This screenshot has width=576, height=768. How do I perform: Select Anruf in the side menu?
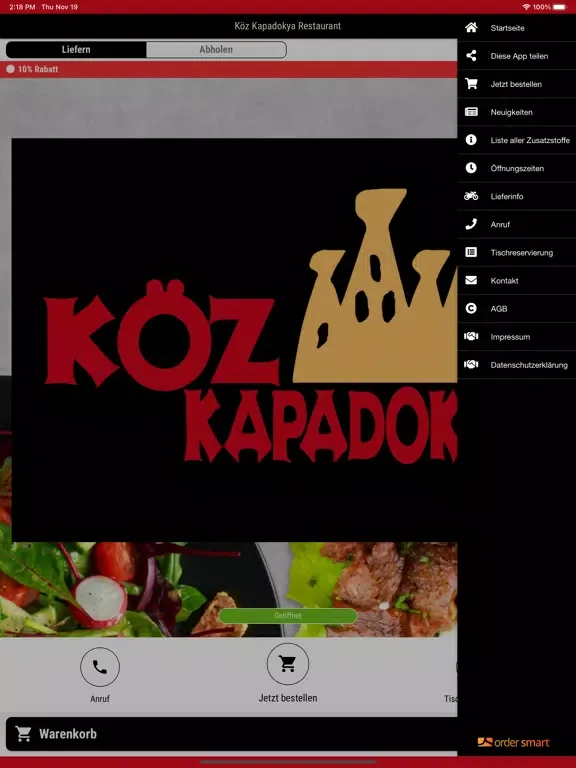(x=517, y=224)
